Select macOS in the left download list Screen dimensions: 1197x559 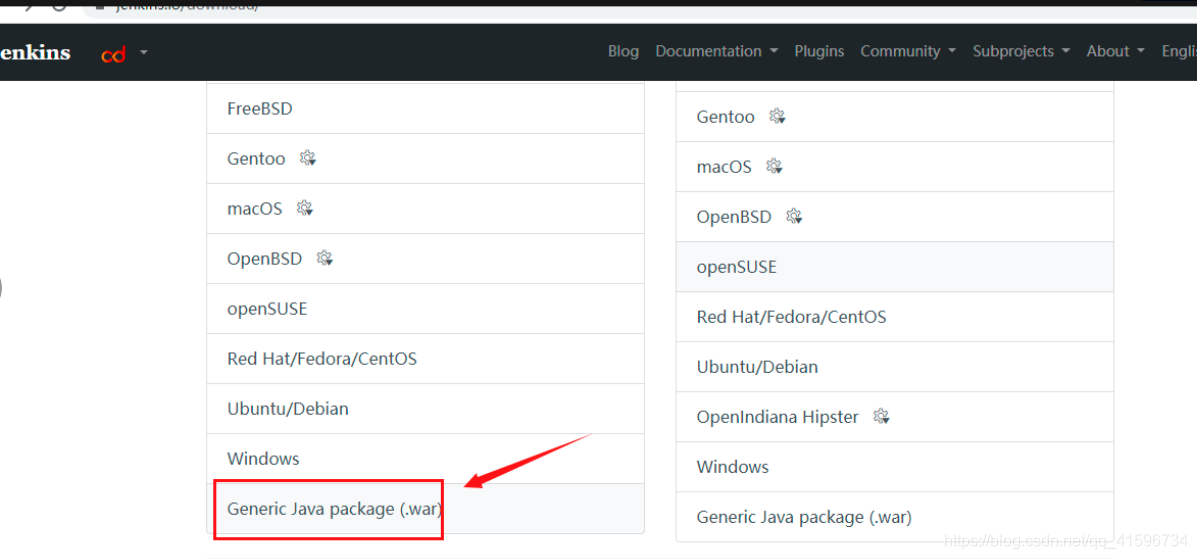425,208
